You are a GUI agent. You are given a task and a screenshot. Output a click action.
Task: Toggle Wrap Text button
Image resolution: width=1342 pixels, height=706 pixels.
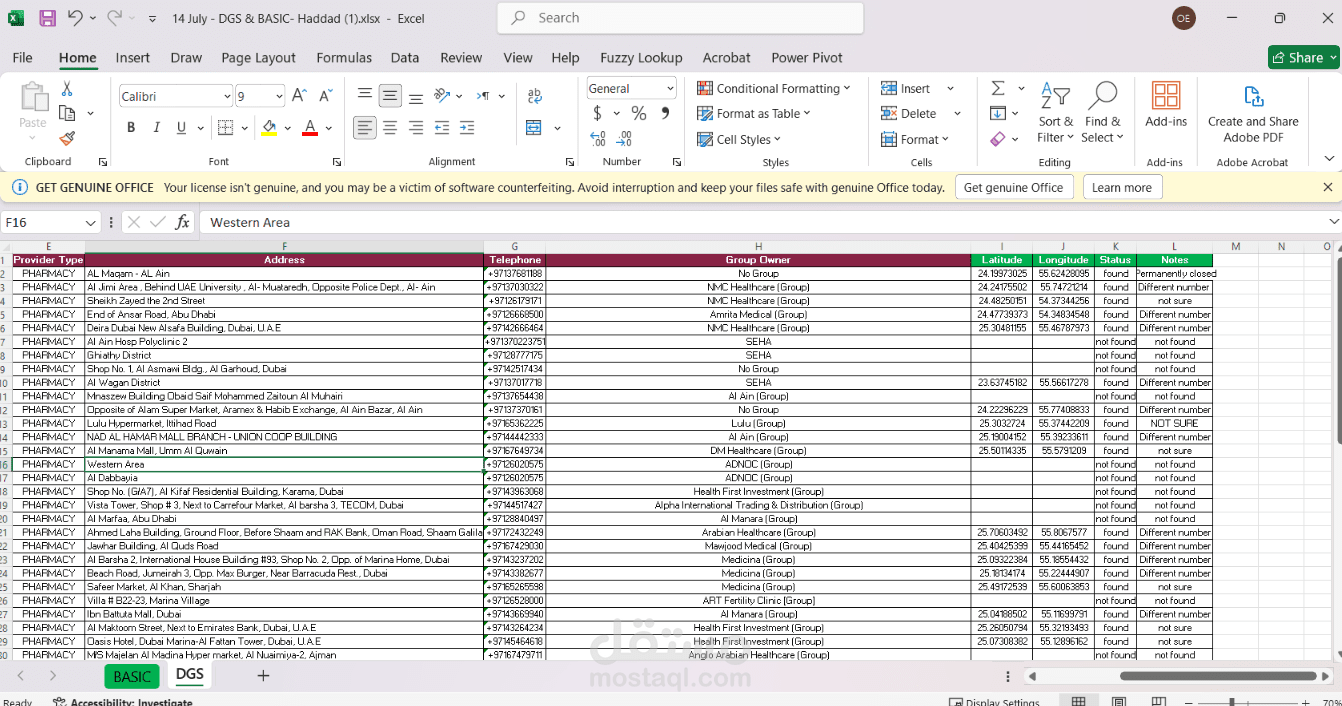(533, 96)
